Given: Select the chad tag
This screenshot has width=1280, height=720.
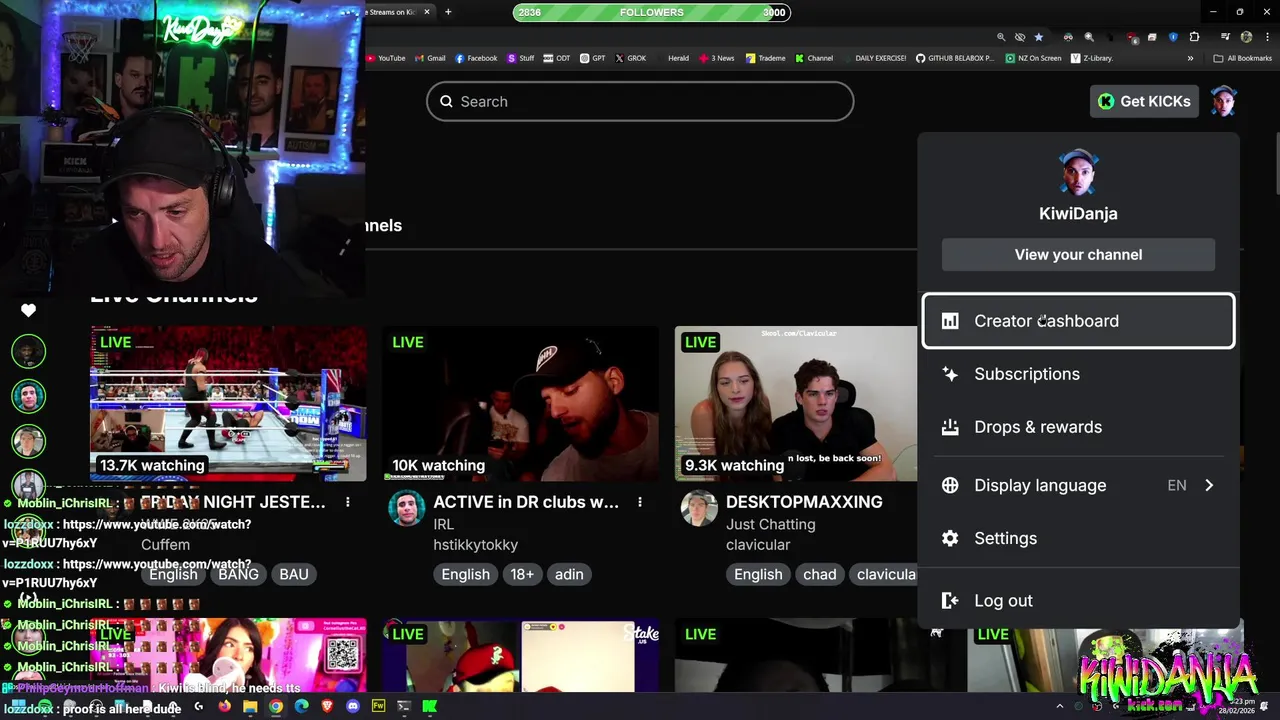Looking at the screenshot, I should 819,574.
